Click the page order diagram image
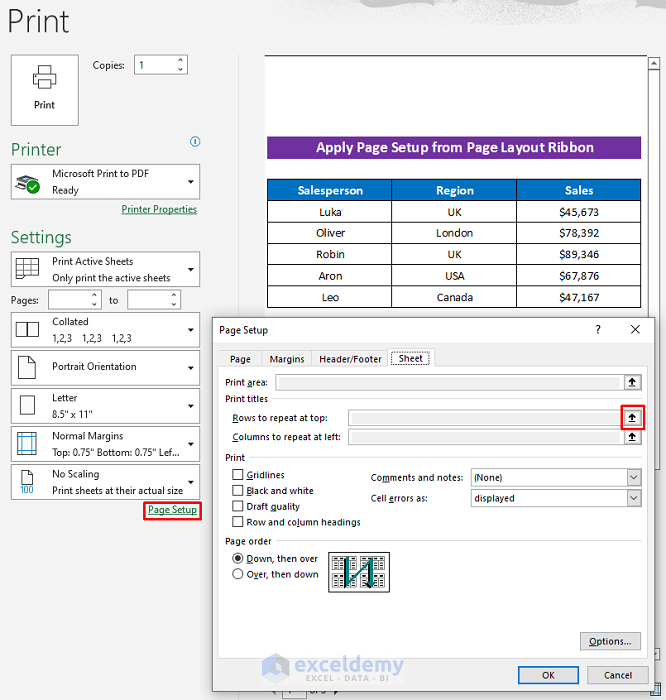 pyautogui.click(x=359, y=572)
